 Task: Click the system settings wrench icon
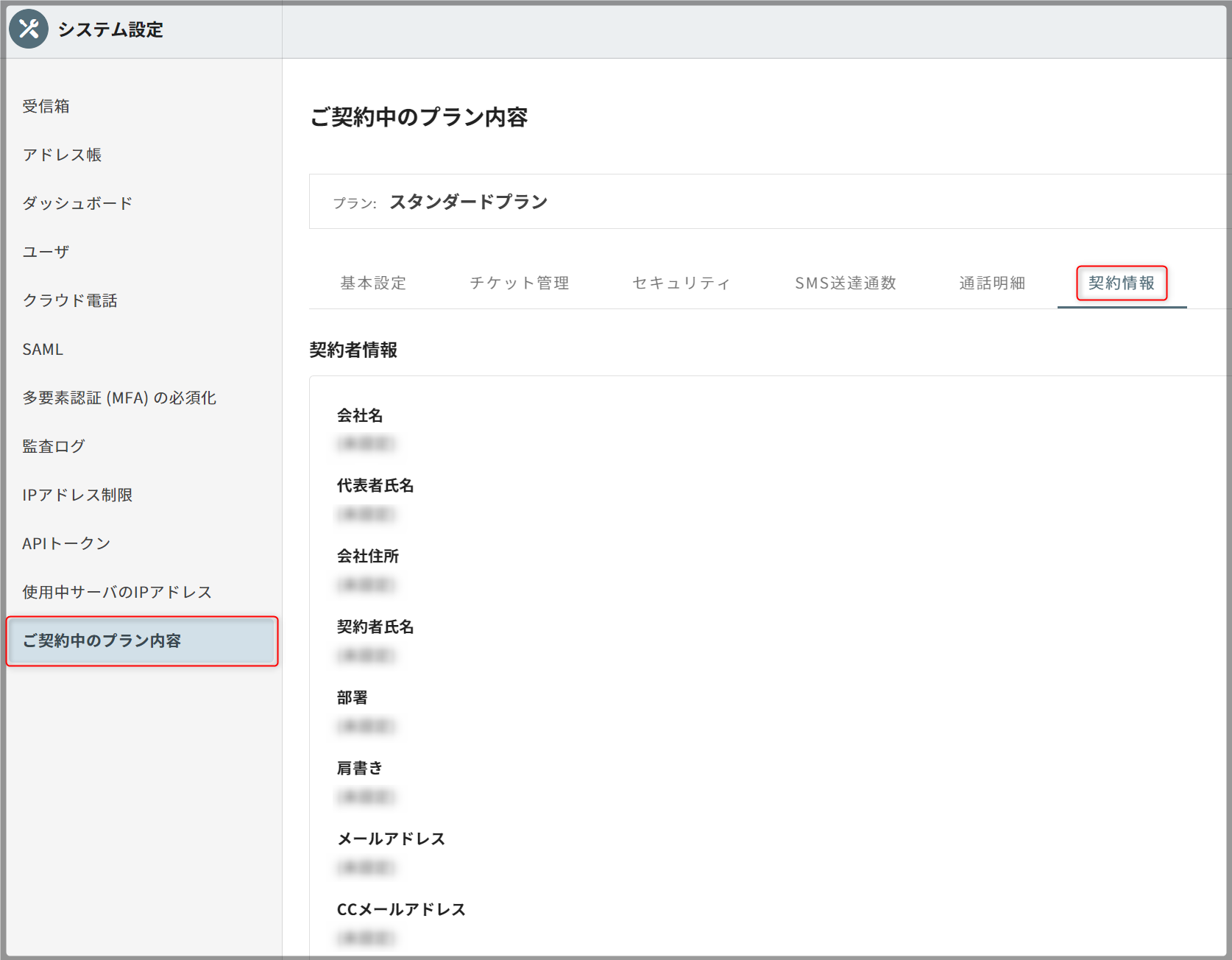pyautogui.click(x=29, y=29)
